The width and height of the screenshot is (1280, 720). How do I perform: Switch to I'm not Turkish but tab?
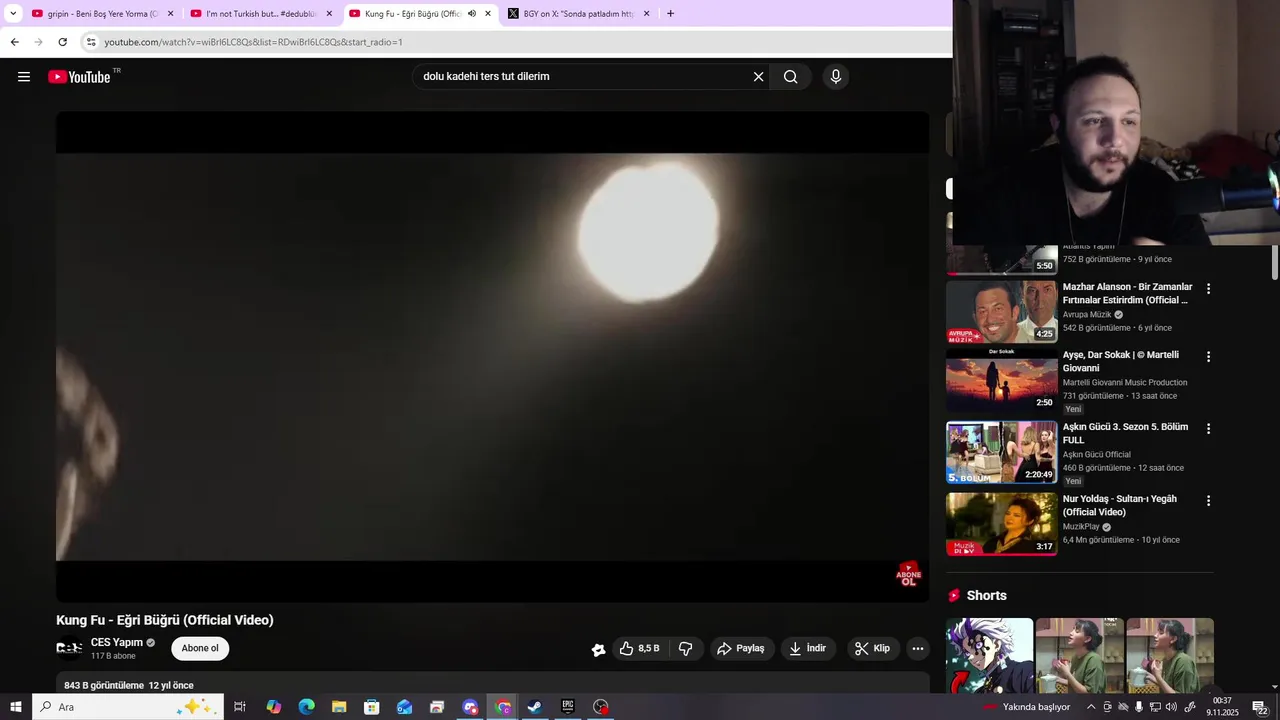coord(262,14)
